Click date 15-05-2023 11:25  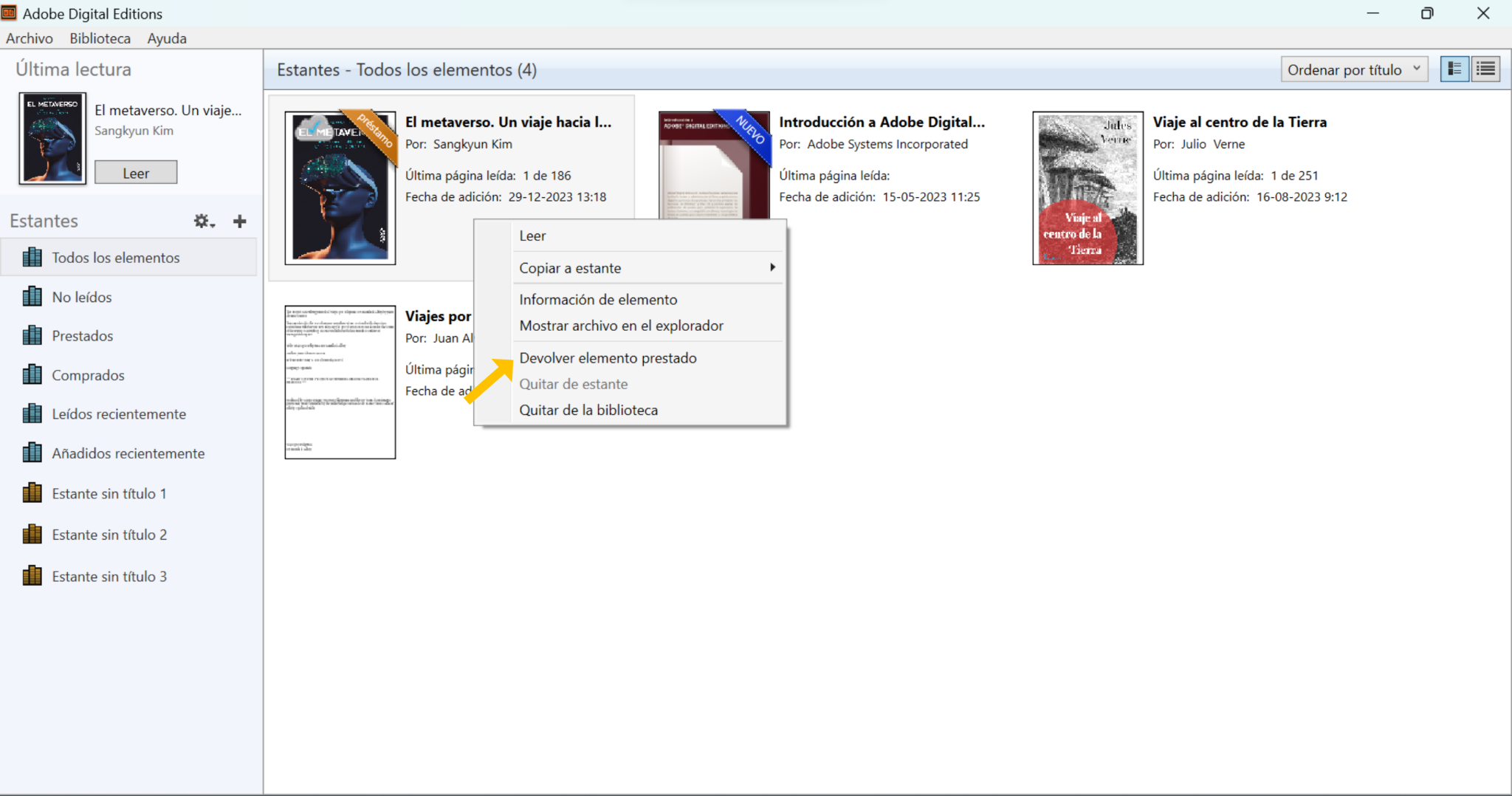tap(931, 196)
